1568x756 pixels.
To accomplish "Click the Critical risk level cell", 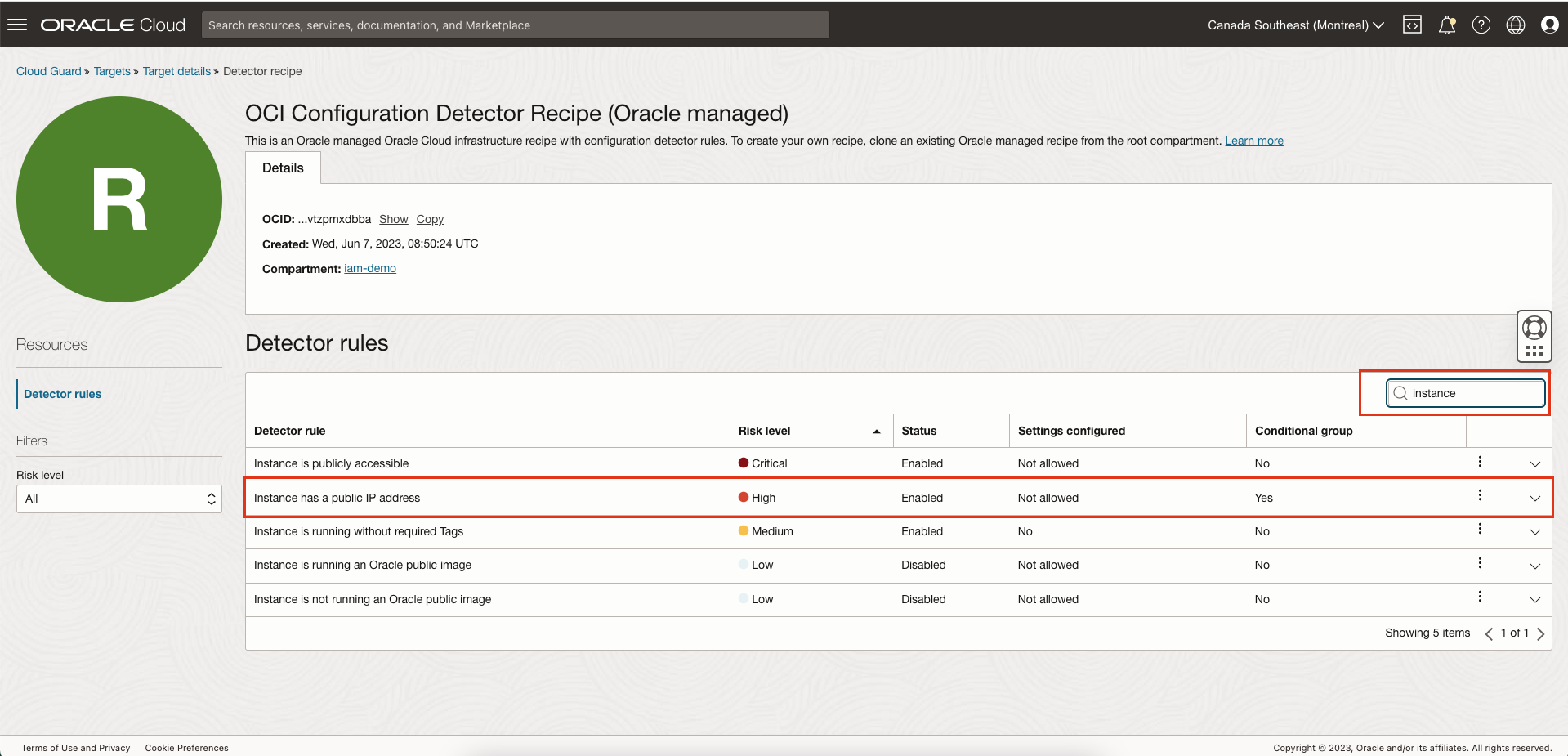I will [763, 463].
